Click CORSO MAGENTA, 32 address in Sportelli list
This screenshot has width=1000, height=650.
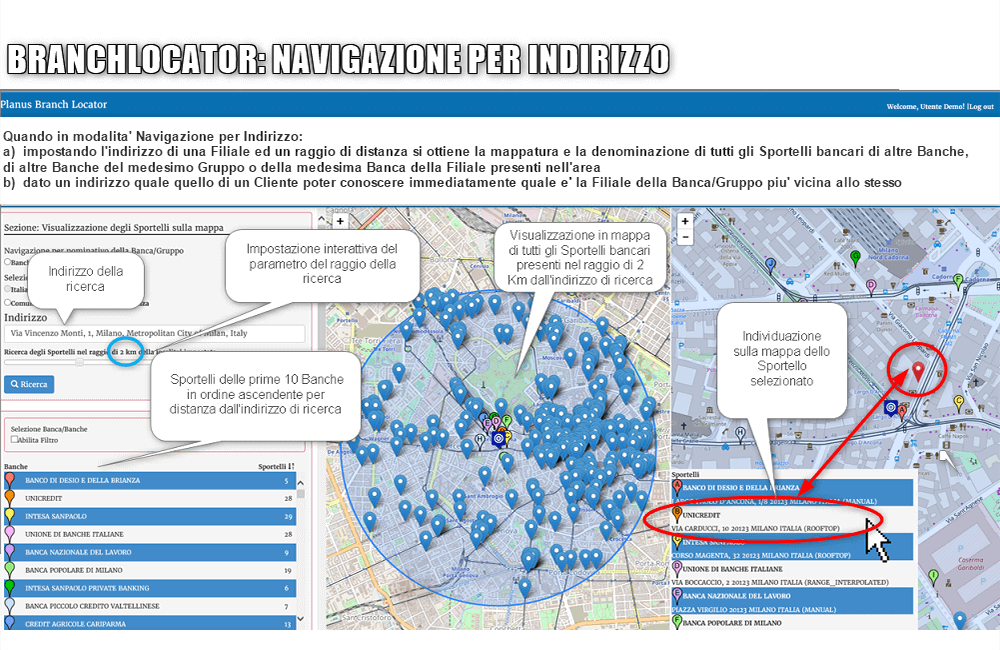click(x=761, y=555)
